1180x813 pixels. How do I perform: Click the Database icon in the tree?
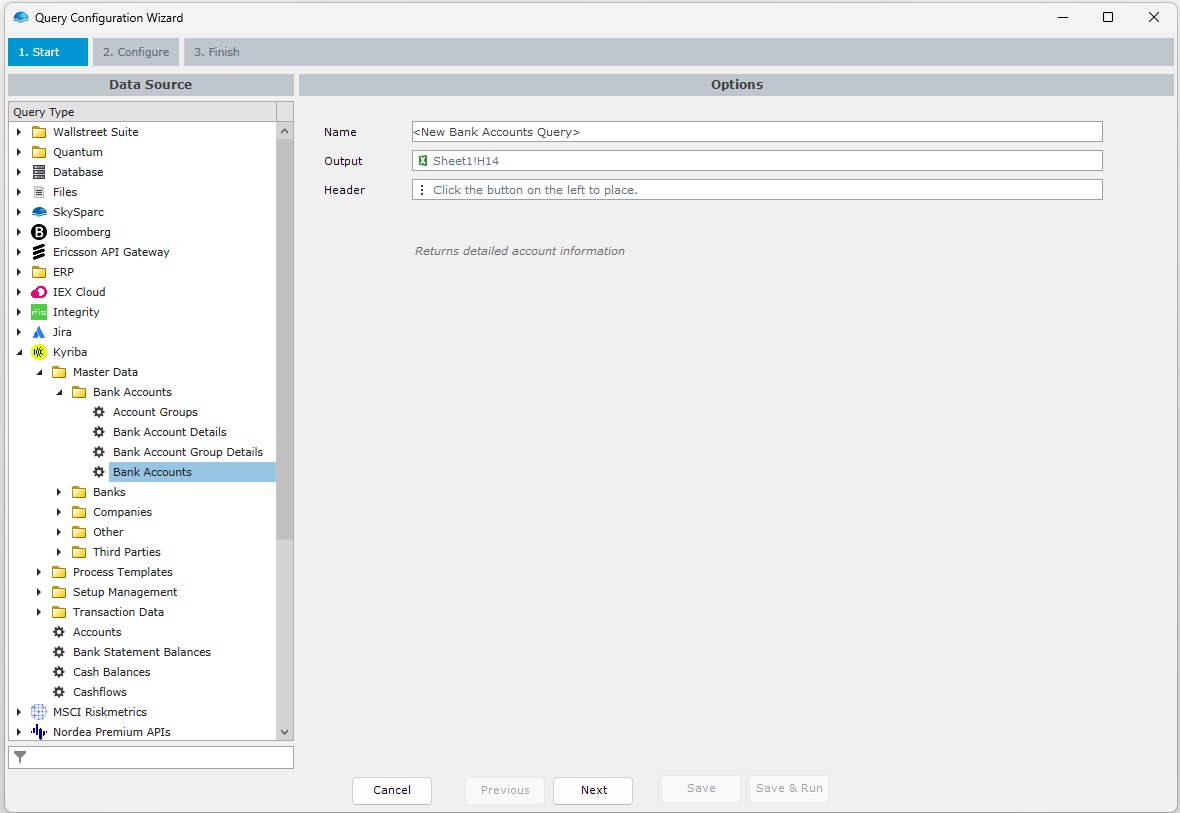tap(39, 172)
